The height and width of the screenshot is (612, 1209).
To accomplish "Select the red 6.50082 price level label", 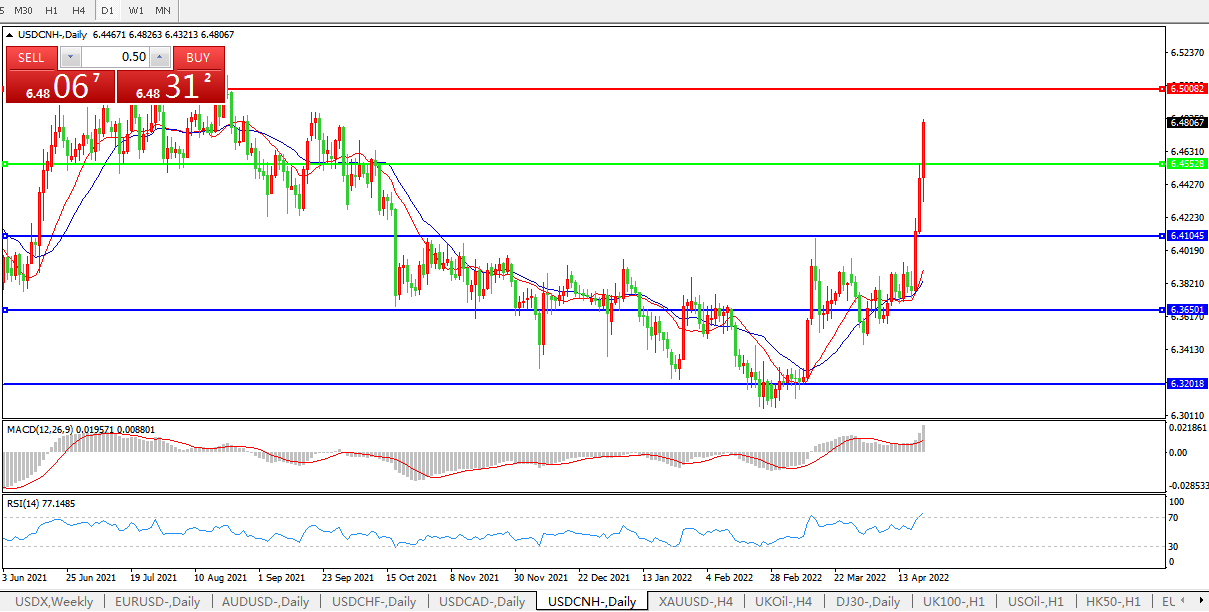I will 1187,89.
